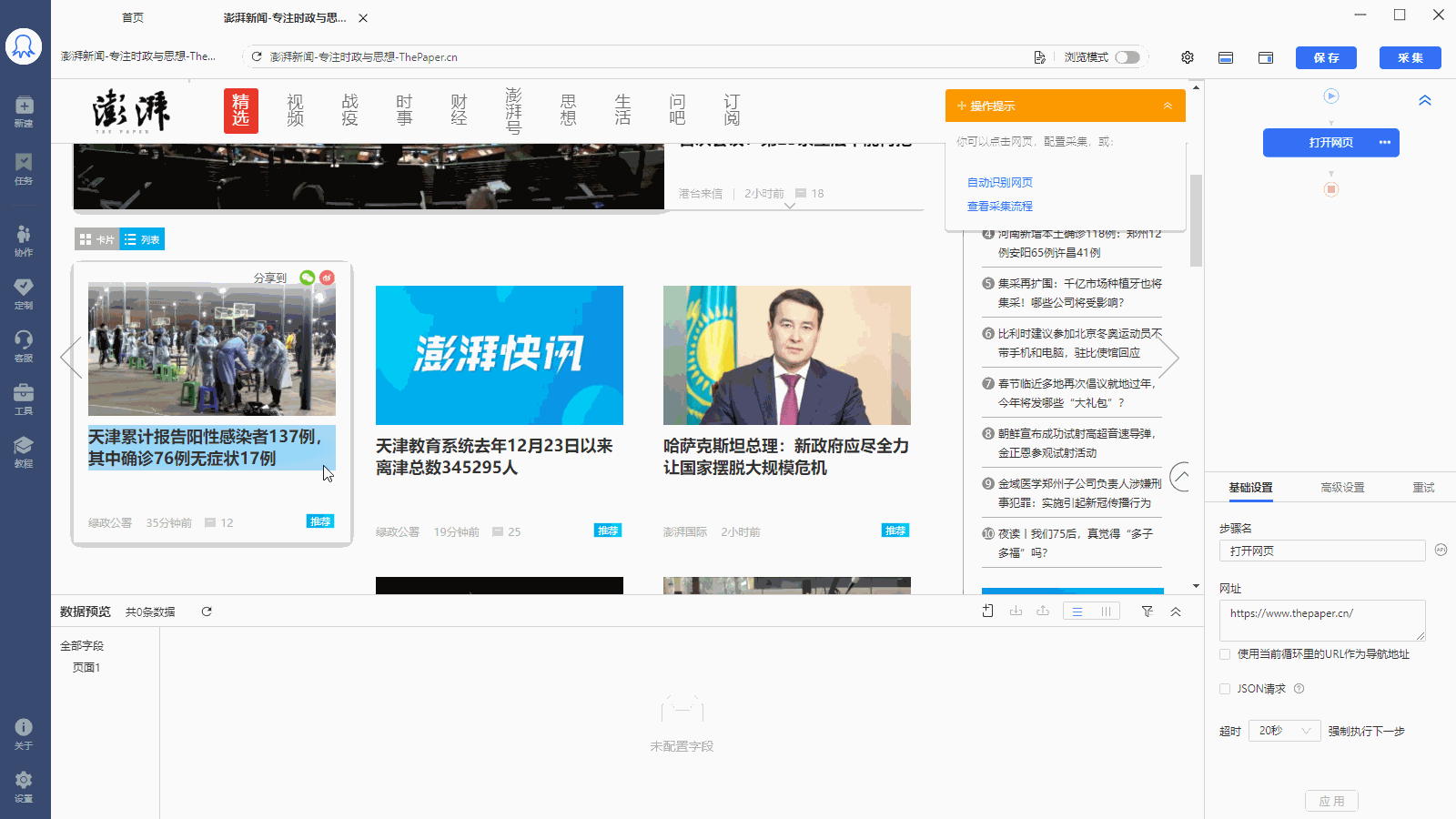The image size is (1456, 819).
Task: Switch news view to 列表 list mode
Action: click(143, 239)
